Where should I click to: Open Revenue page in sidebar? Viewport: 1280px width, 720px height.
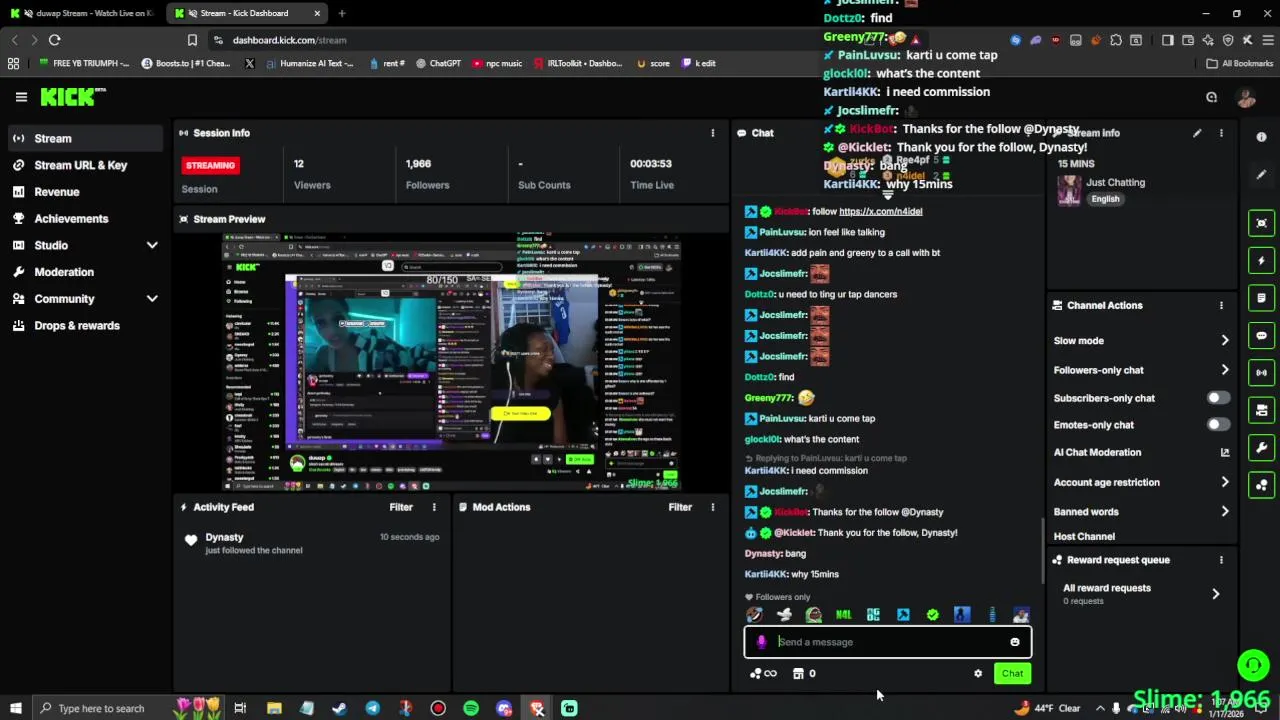(84, 192)
